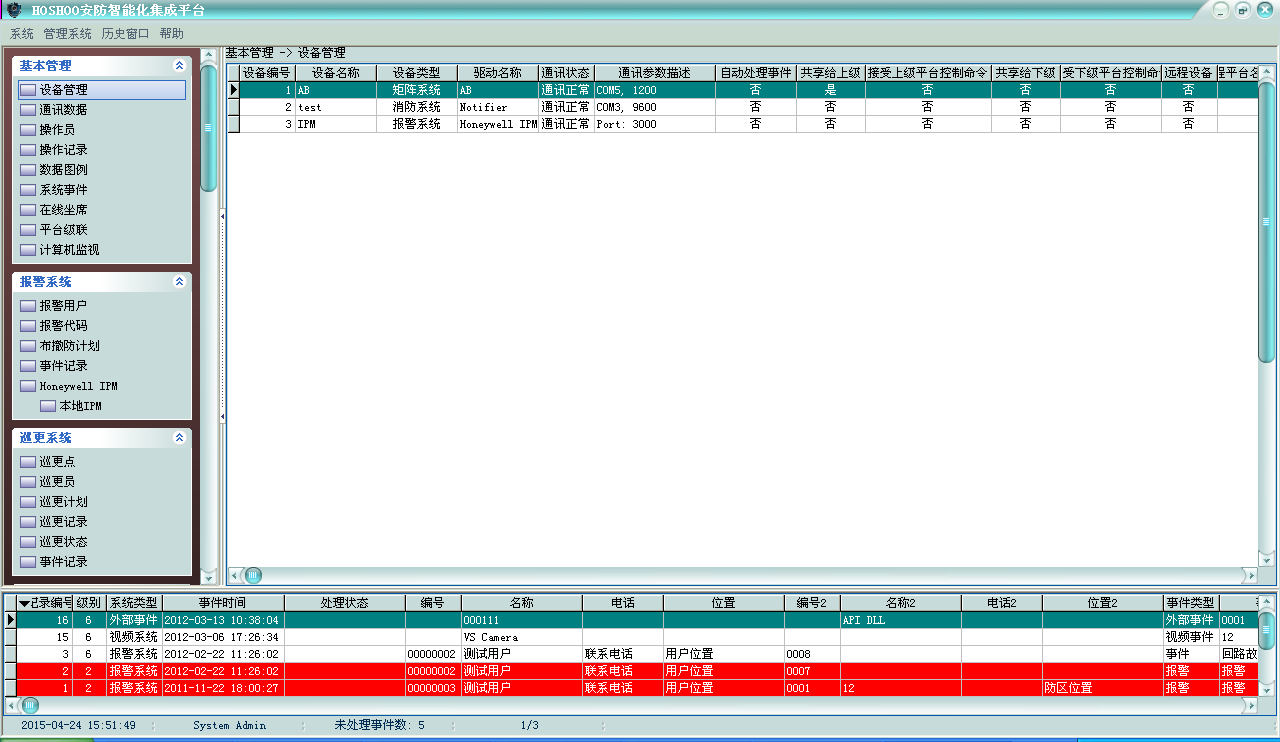Click the 事件时间 column header
This screenshot has width=1280, height=742.
click(x=222, y=603)
